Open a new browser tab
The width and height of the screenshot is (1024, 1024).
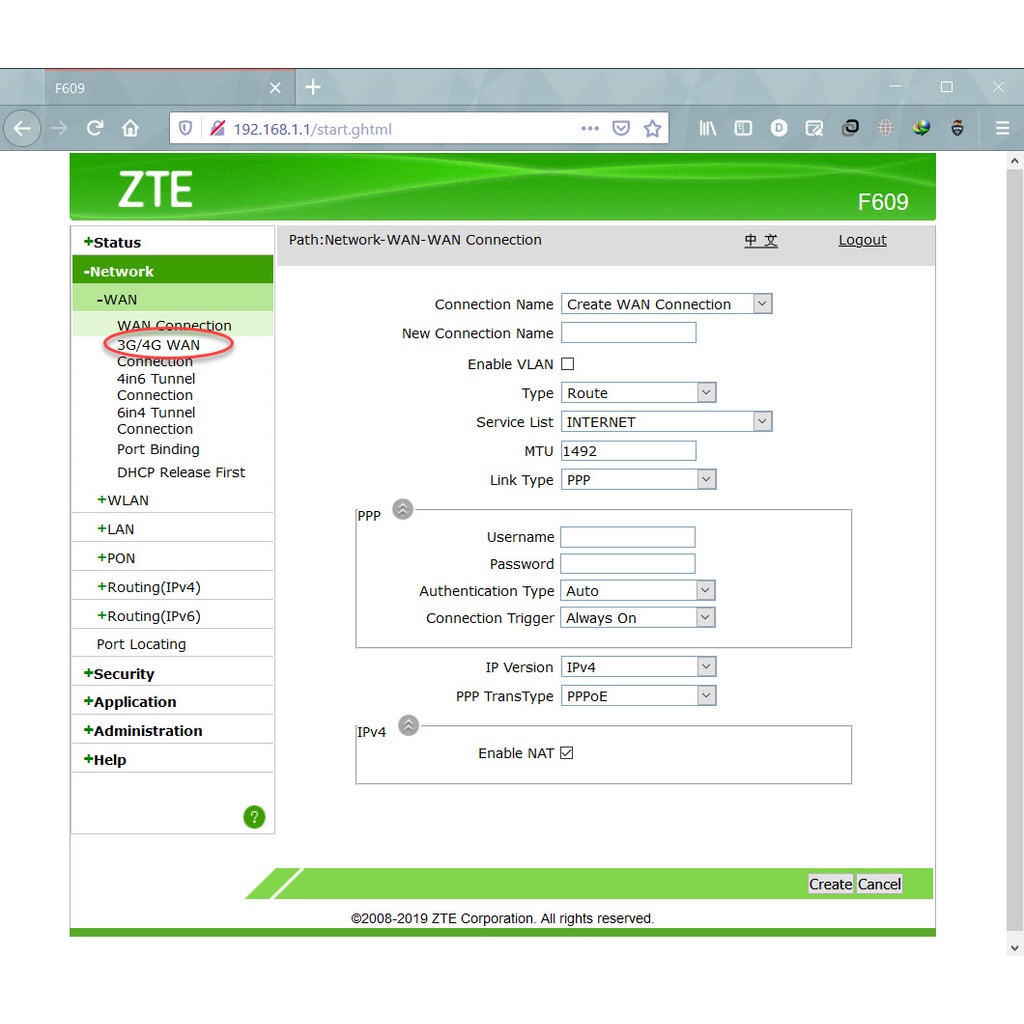(x=313, y=87)
